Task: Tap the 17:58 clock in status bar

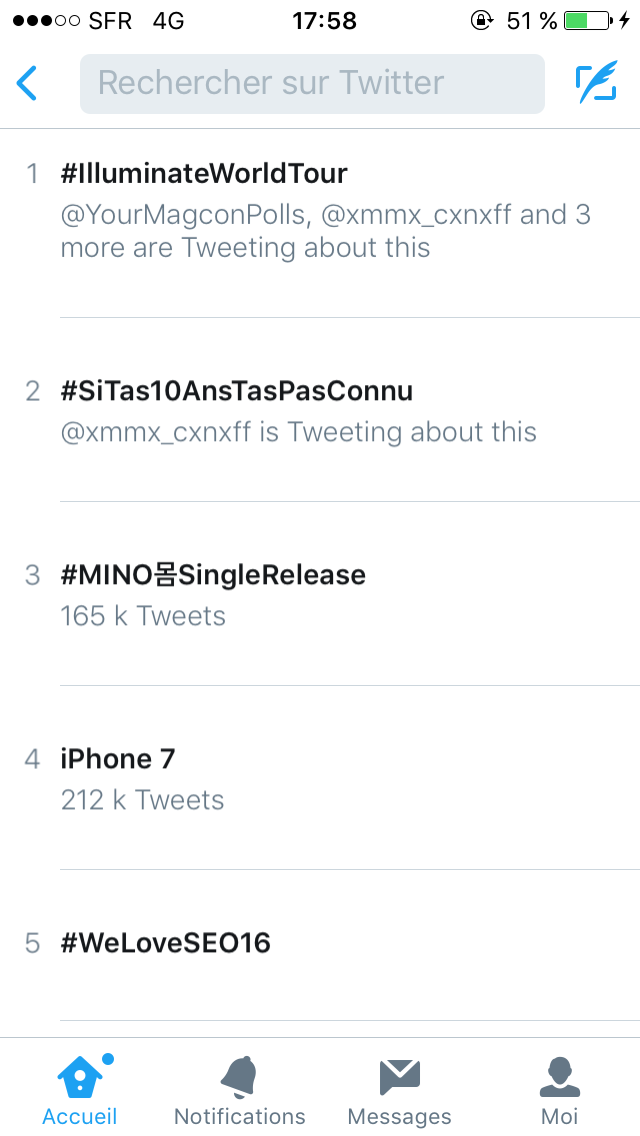Action: tap(325, 20)
